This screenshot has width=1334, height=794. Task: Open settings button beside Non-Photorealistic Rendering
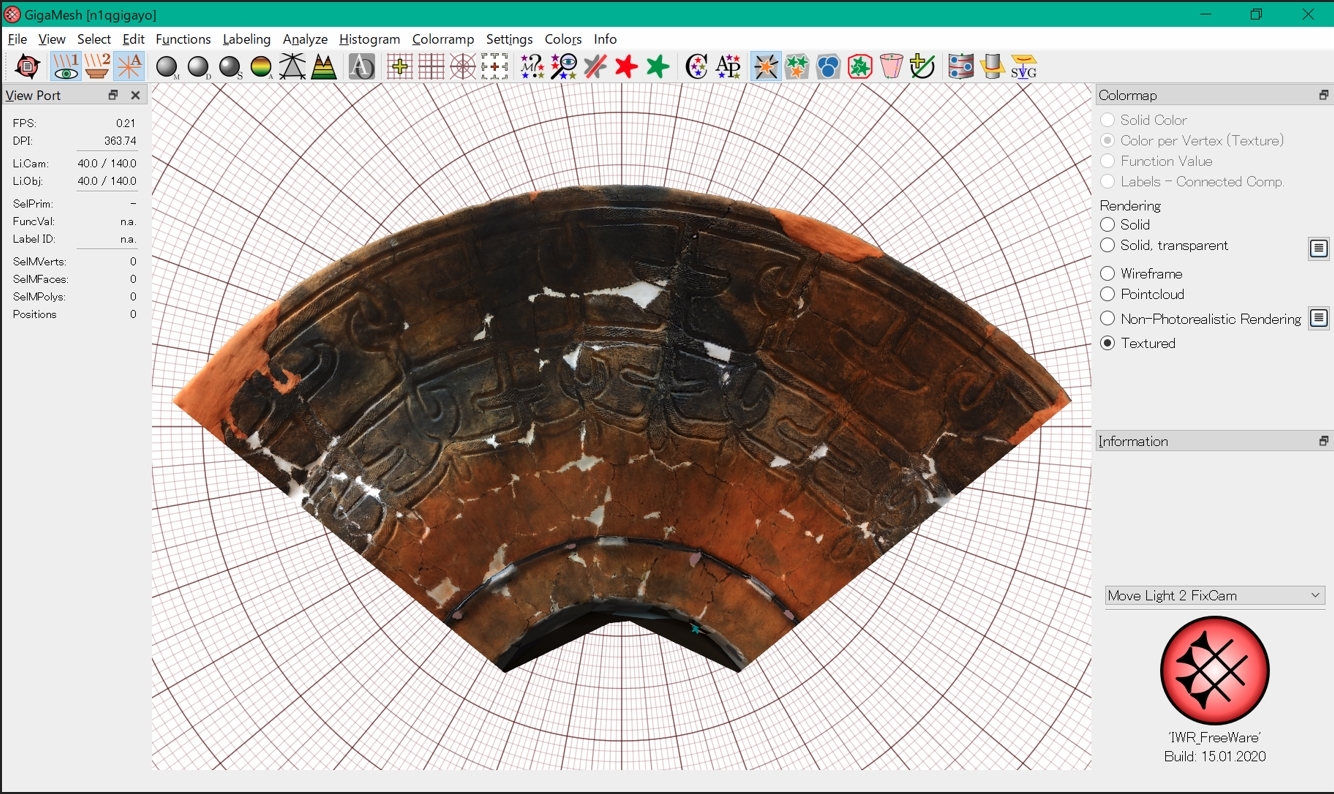pos(1319,319)
